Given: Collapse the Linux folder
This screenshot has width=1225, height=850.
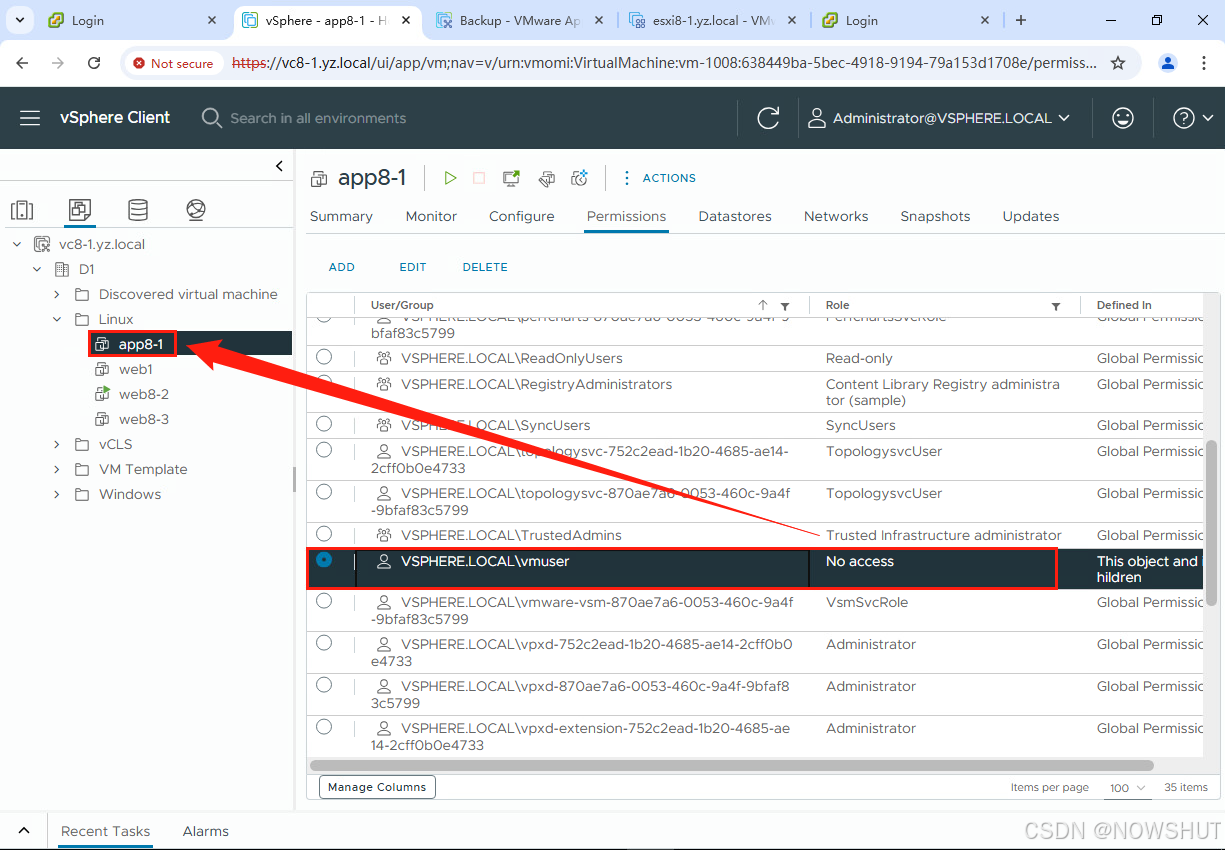Looking at the screenshot, I should click(x=57, y=319).
